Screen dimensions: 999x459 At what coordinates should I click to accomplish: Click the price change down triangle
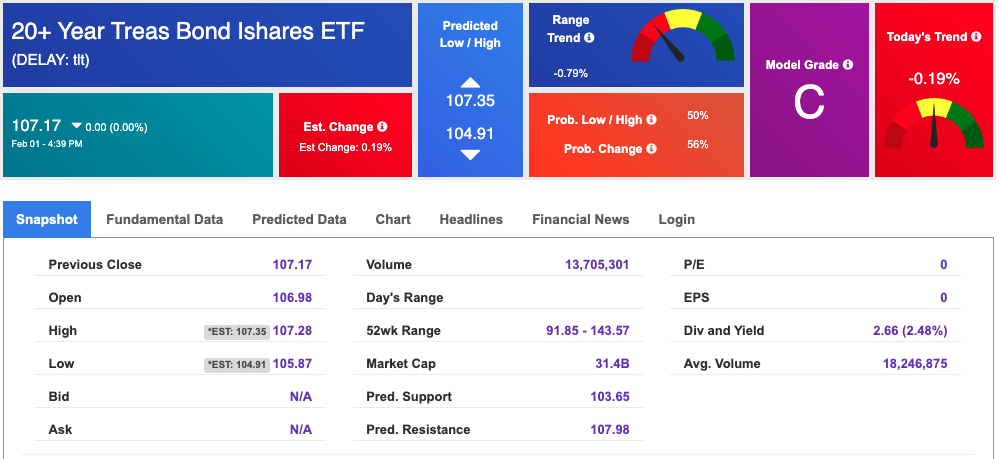(x=76, y=126)
